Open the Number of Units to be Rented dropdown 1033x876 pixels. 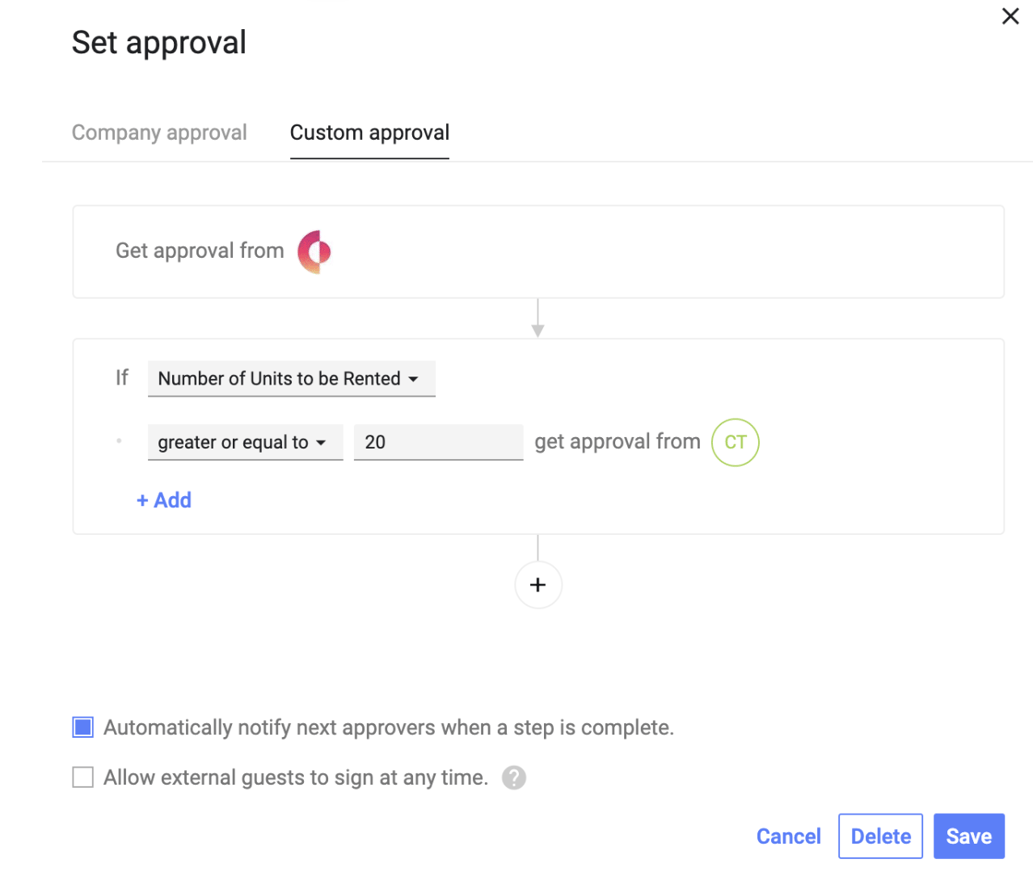point(291,378)
